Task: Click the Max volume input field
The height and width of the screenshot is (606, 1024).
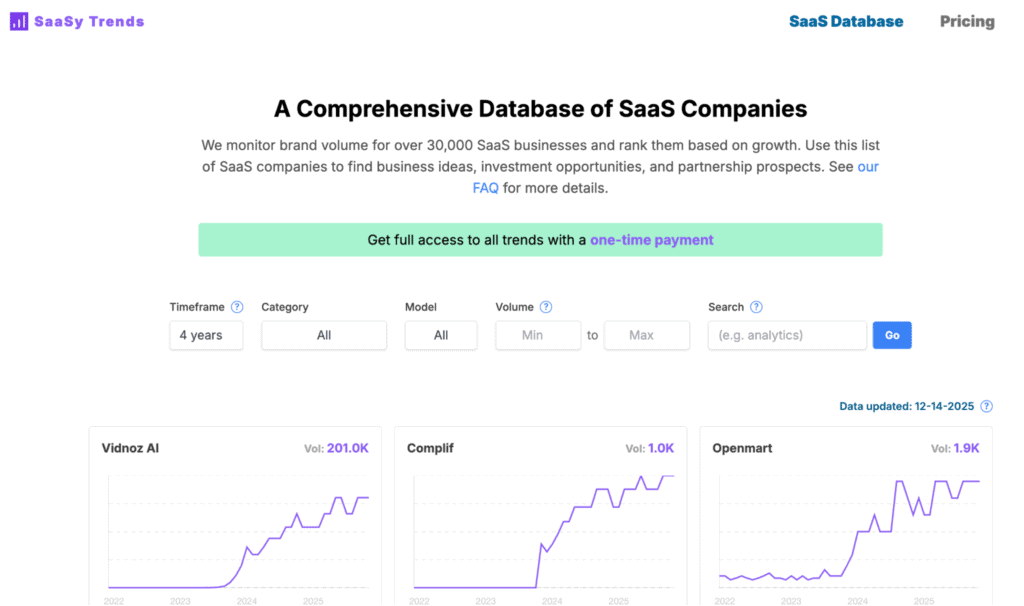Action: pos(646,335)
